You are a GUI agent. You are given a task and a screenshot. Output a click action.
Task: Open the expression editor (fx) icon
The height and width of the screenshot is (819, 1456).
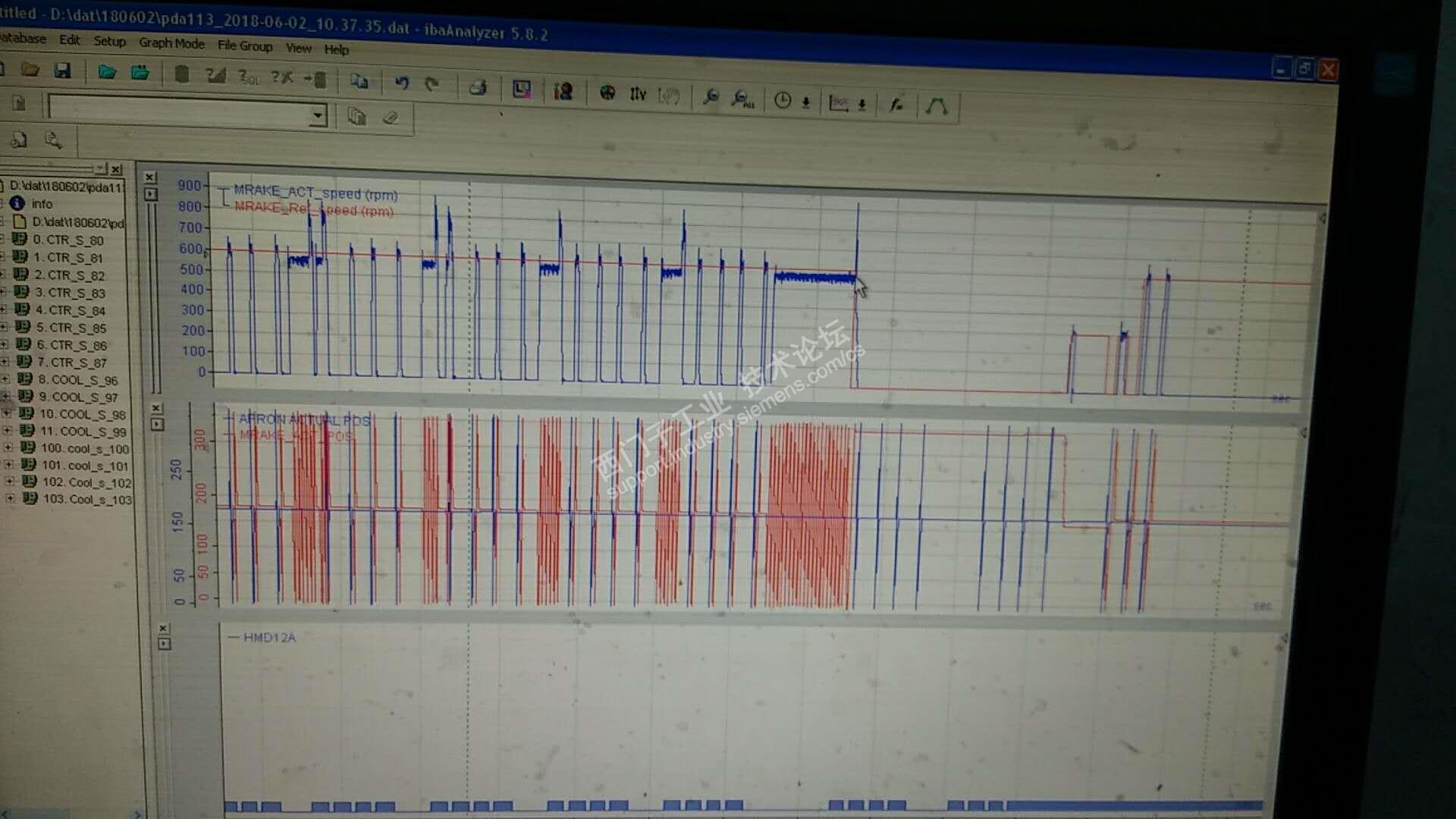coord(896,105)
